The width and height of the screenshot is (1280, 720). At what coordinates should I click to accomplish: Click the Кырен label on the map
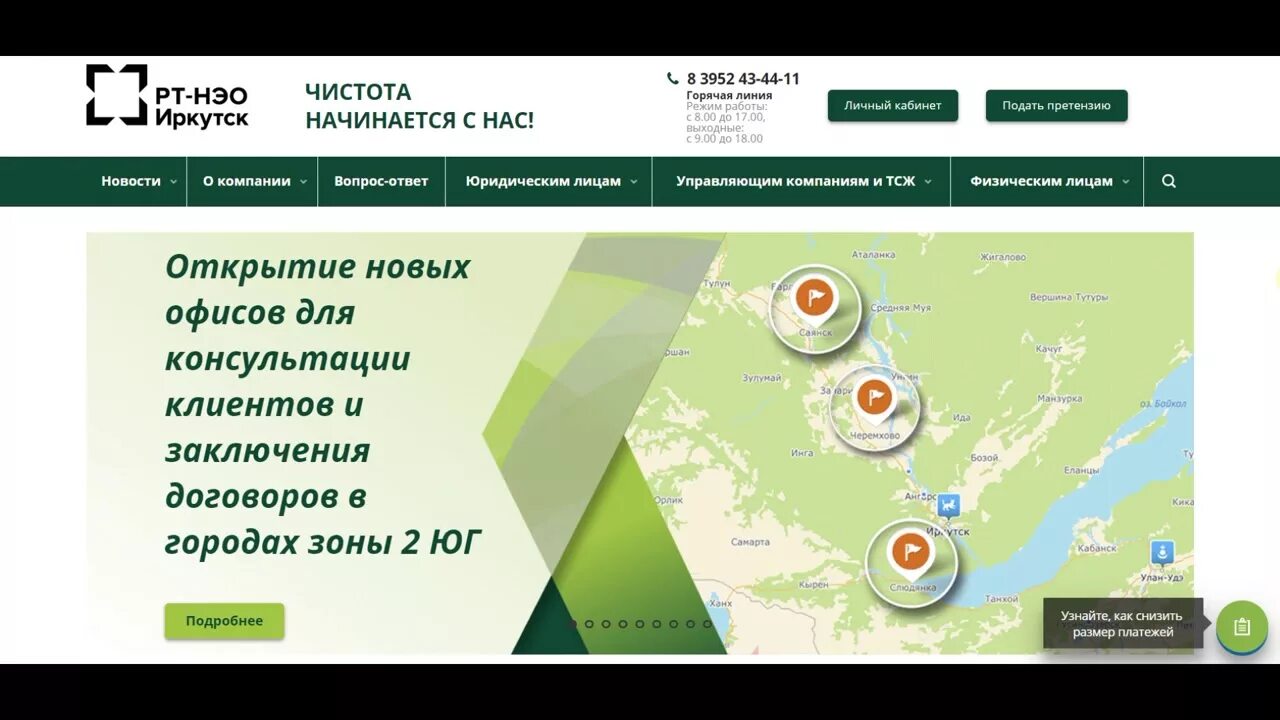click(x=814, y=584)
